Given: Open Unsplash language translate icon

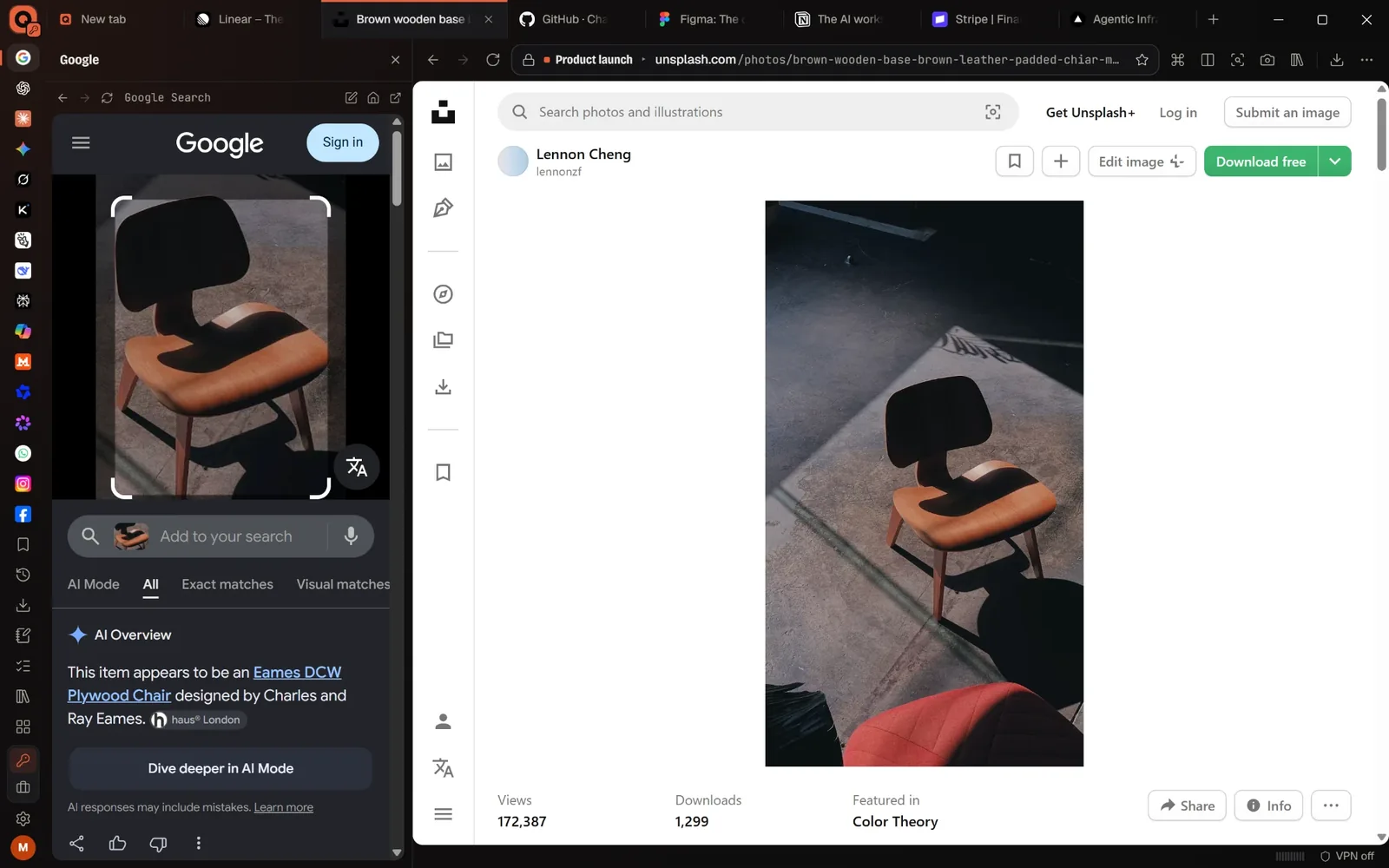Looking at the screenshot, I should point(443,767).
